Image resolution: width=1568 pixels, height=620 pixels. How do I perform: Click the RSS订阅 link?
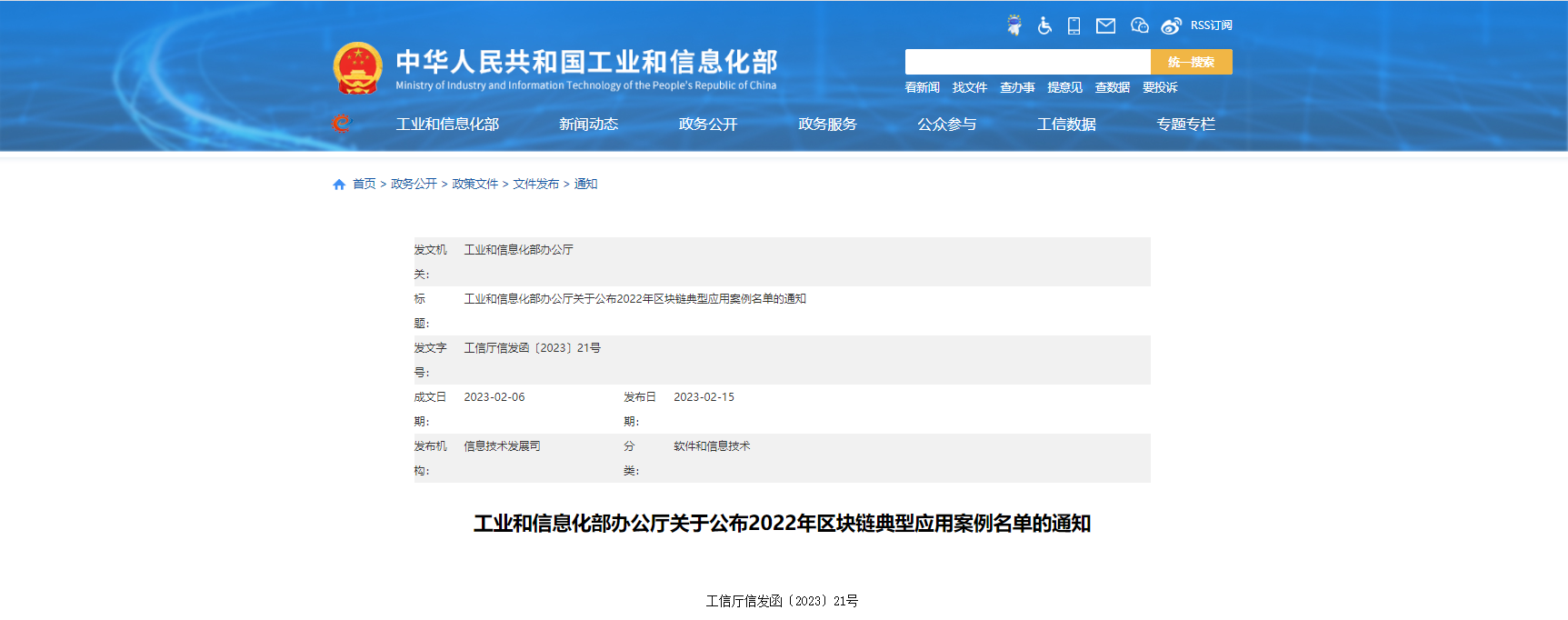pos(1211,25)
